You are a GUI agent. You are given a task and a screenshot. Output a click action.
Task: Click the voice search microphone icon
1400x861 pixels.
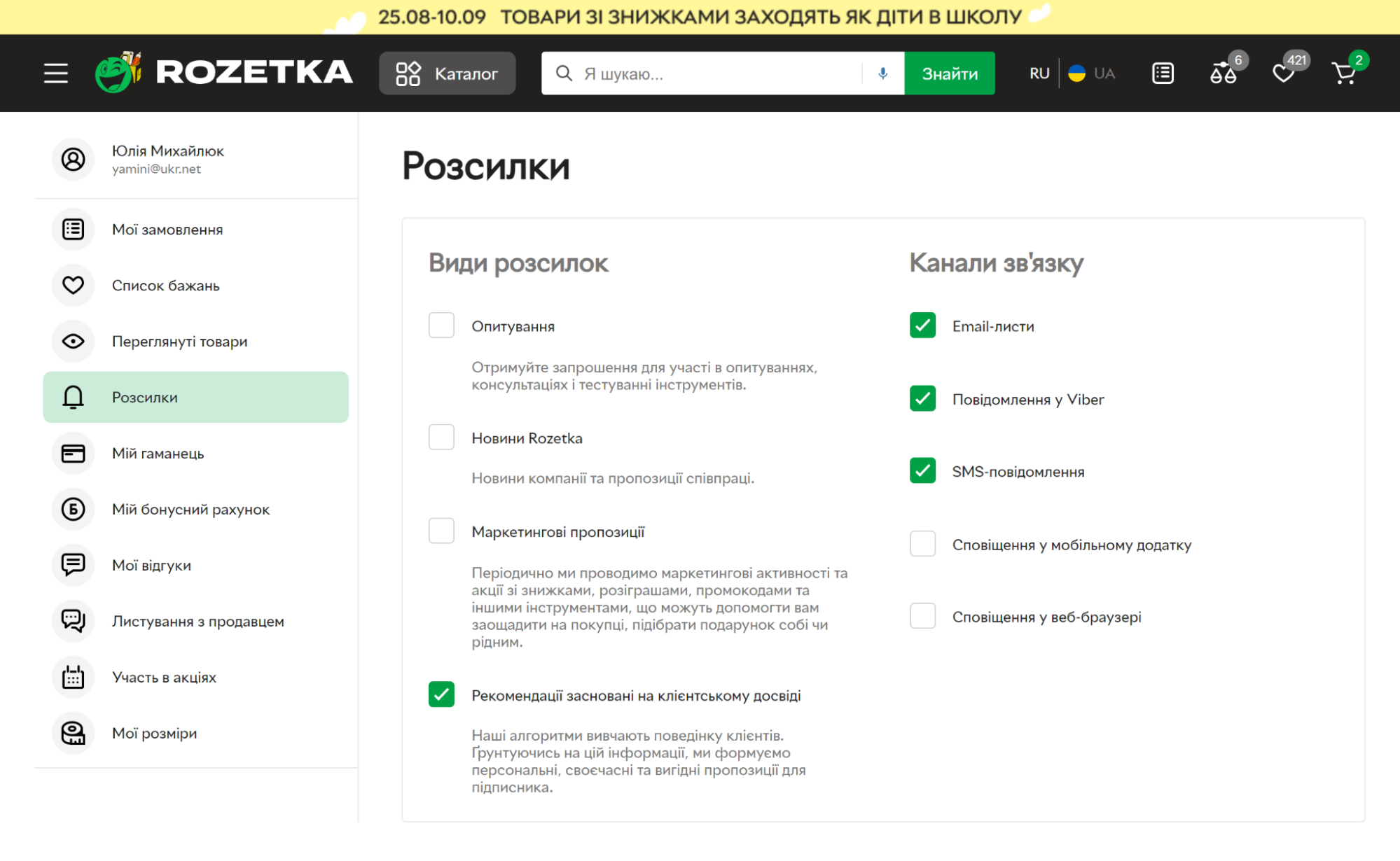[x=882, y=72]
